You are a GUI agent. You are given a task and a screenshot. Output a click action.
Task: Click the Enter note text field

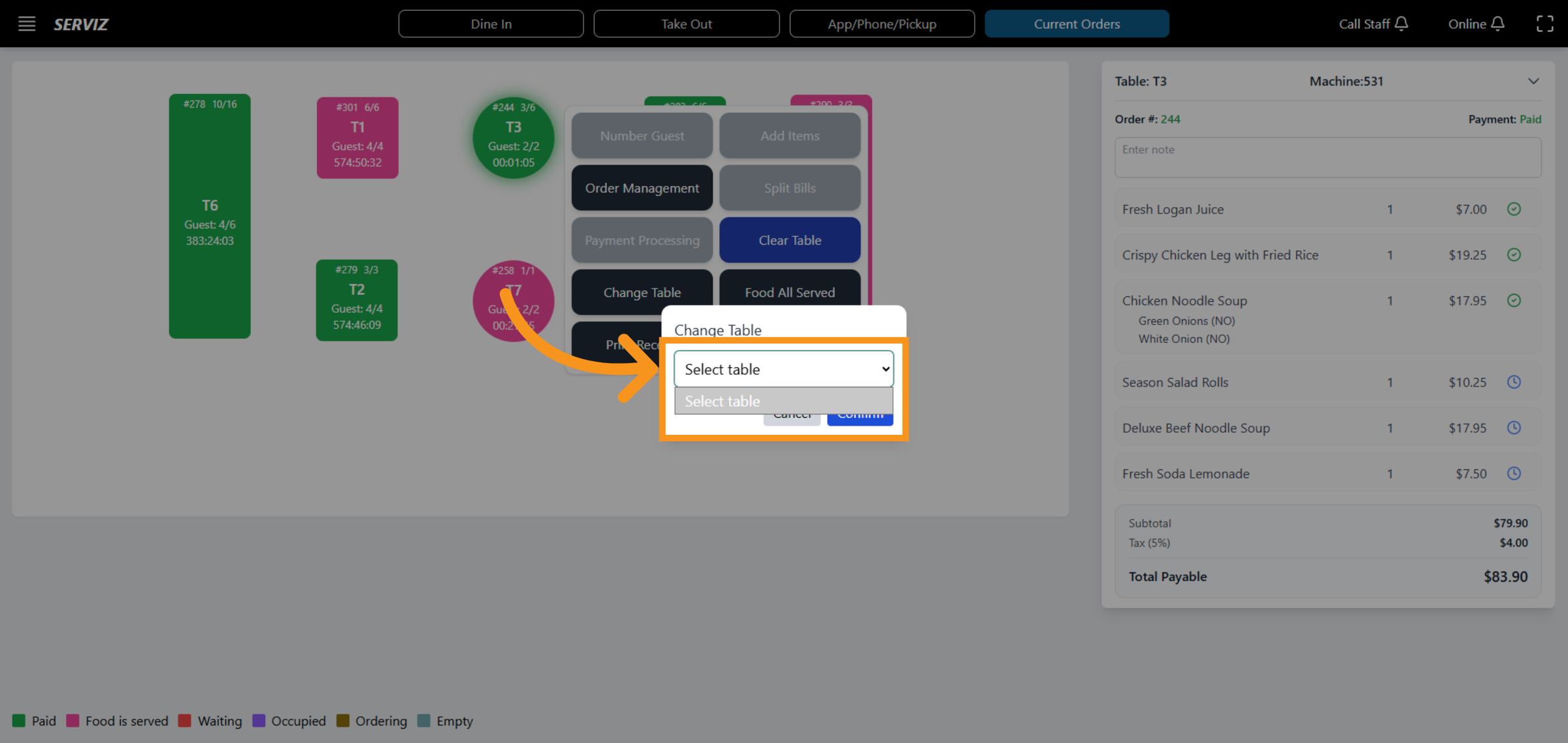tap(1327, 157)
